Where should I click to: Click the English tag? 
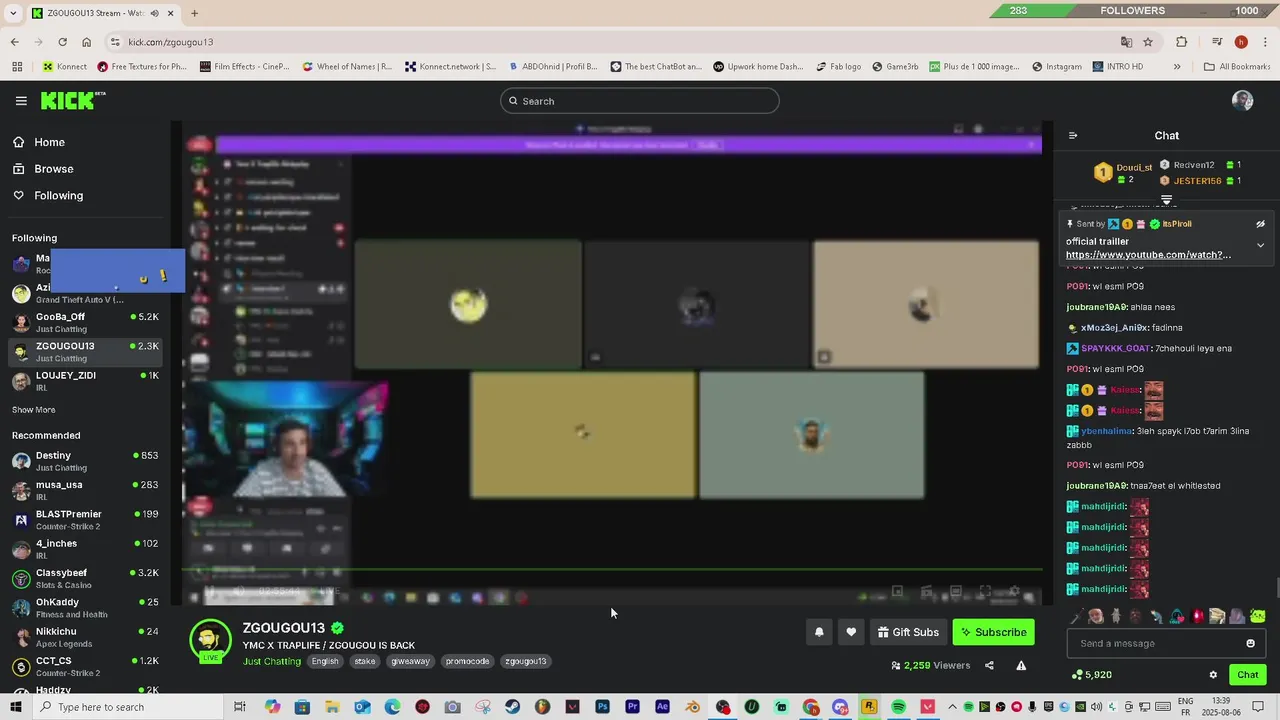point(325,662)
